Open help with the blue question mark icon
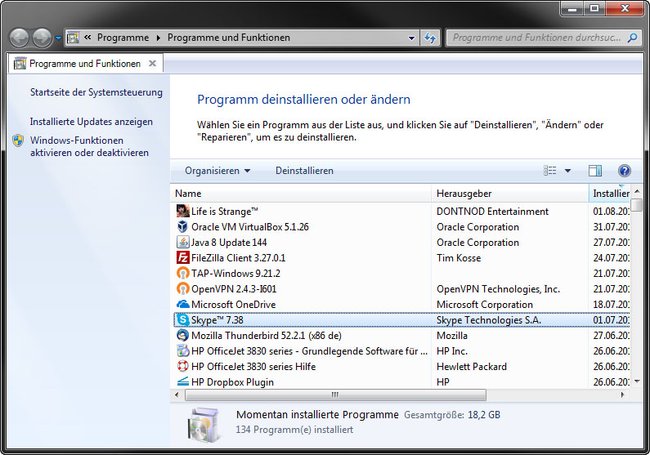The width and height of the screenshot is (650, 455). coord(624,171)
